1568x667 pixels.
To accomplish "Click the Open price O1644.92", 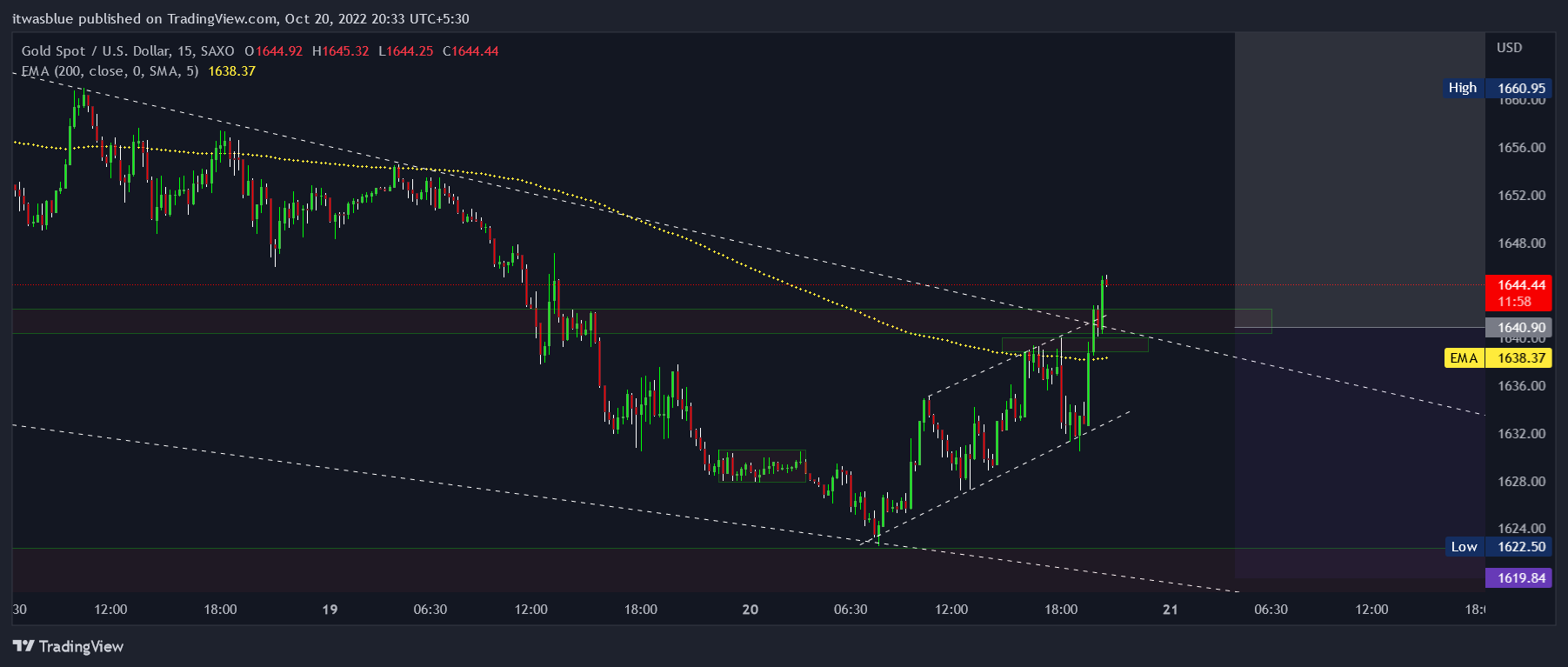I will click(273, 51).
